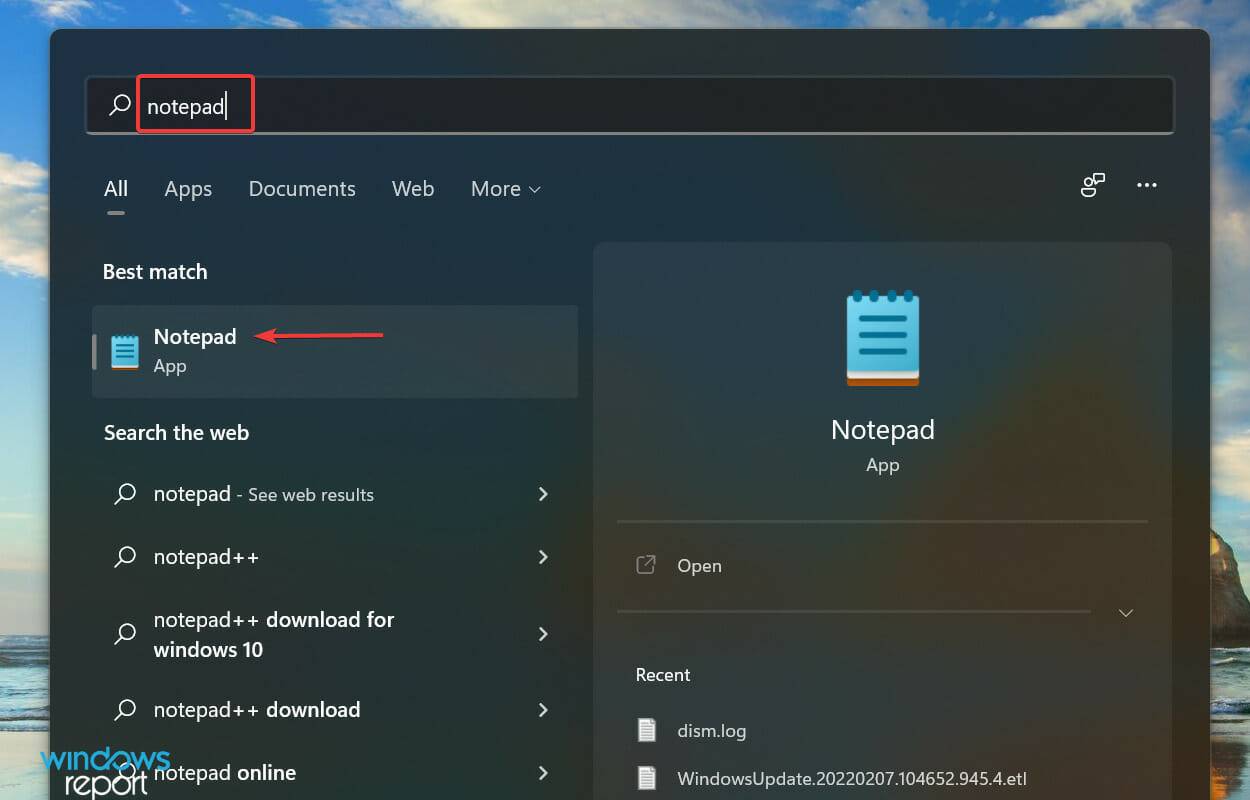Select notepad++ download for windows 10 suggestion

(x=273, y=634)
